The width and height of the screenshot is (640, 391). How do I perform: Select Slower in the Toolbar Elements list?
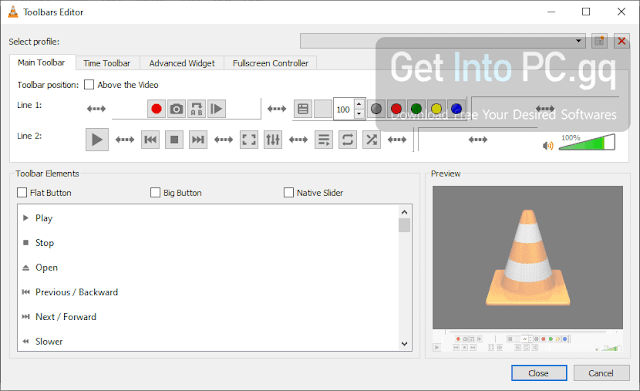coord(208,341)
